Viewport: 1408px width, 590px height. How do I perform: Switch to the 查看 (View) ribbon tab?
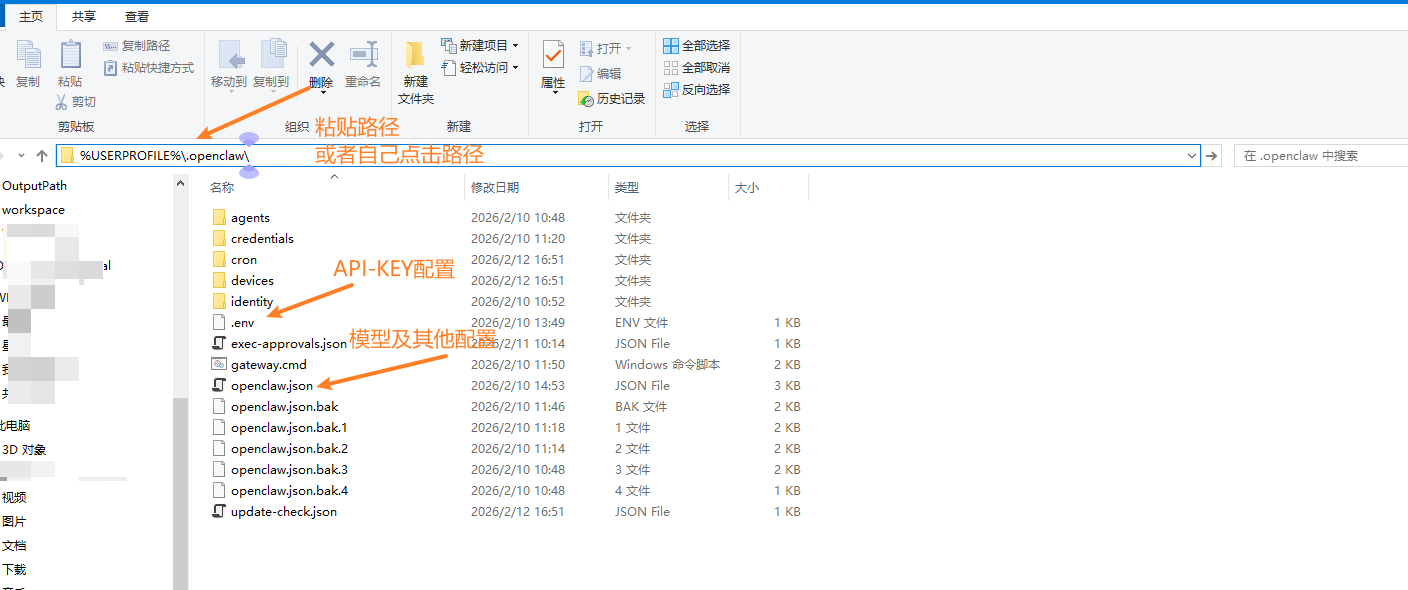pyautogui.click(x=137, y=15)
